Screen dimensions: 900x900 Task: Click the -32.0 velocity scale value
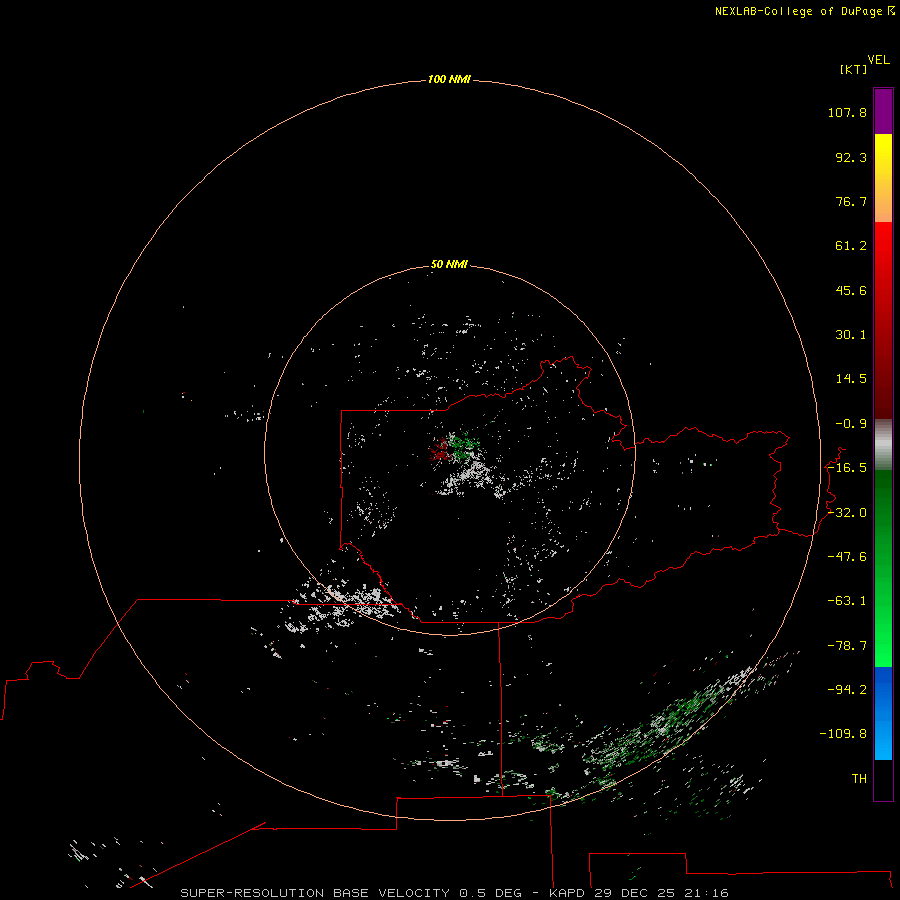coord(847,513)
